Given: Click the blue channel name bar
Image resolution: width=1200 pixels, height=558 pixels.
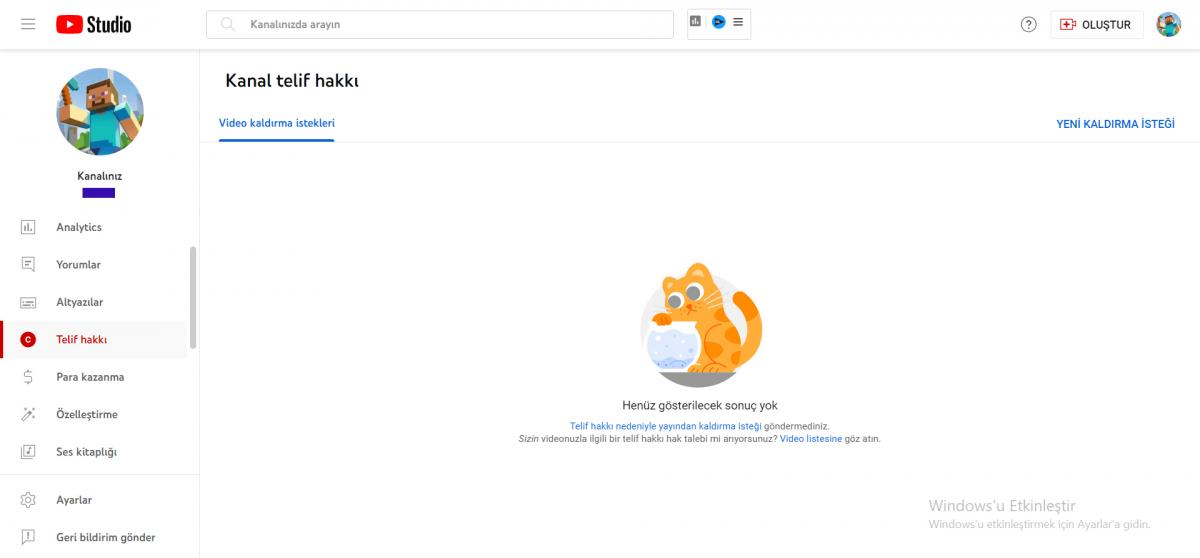Looking at the screenshot, I should [x=98, y=192].
